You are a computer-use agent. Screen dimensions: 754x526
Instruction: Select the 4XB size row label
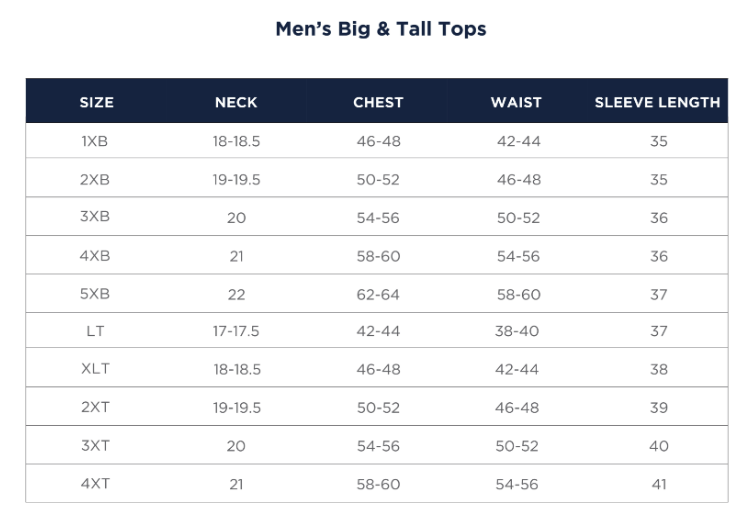(x=95, y=255)
